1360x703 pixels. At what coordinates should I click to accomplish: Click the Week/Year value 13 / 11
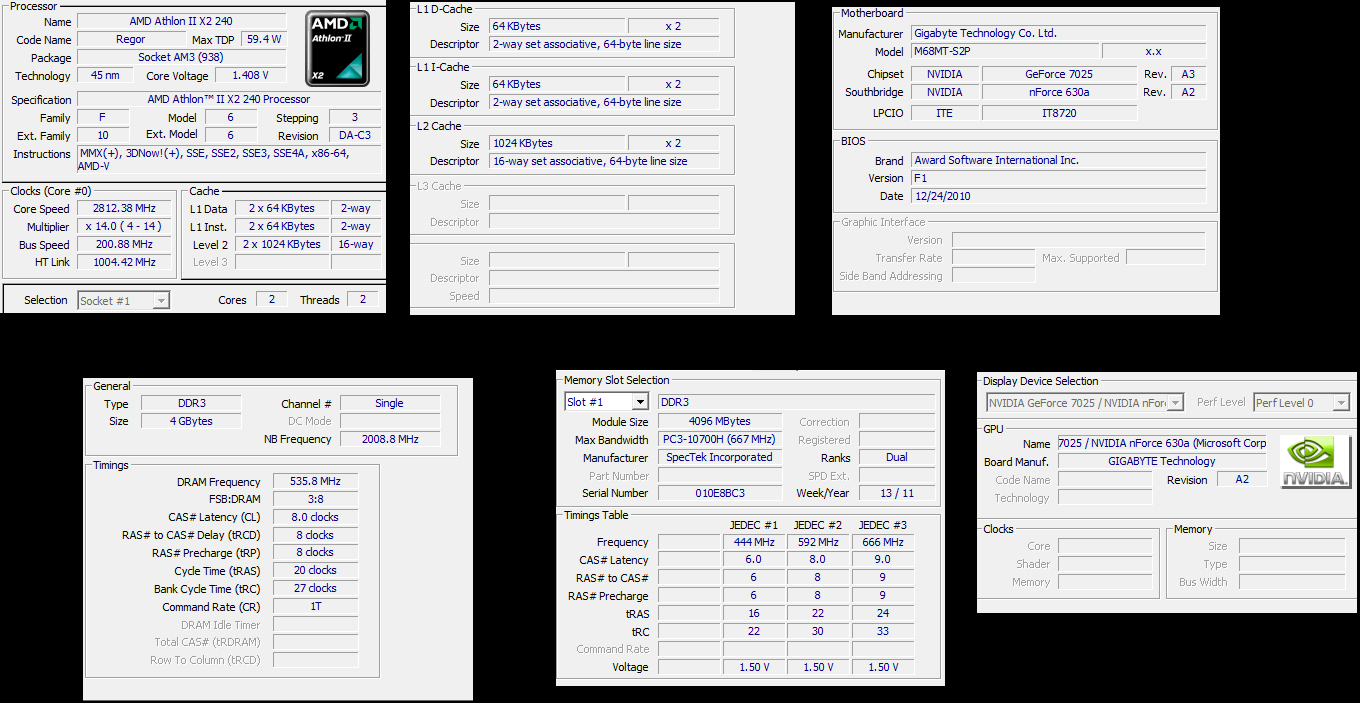pos(897,493)
